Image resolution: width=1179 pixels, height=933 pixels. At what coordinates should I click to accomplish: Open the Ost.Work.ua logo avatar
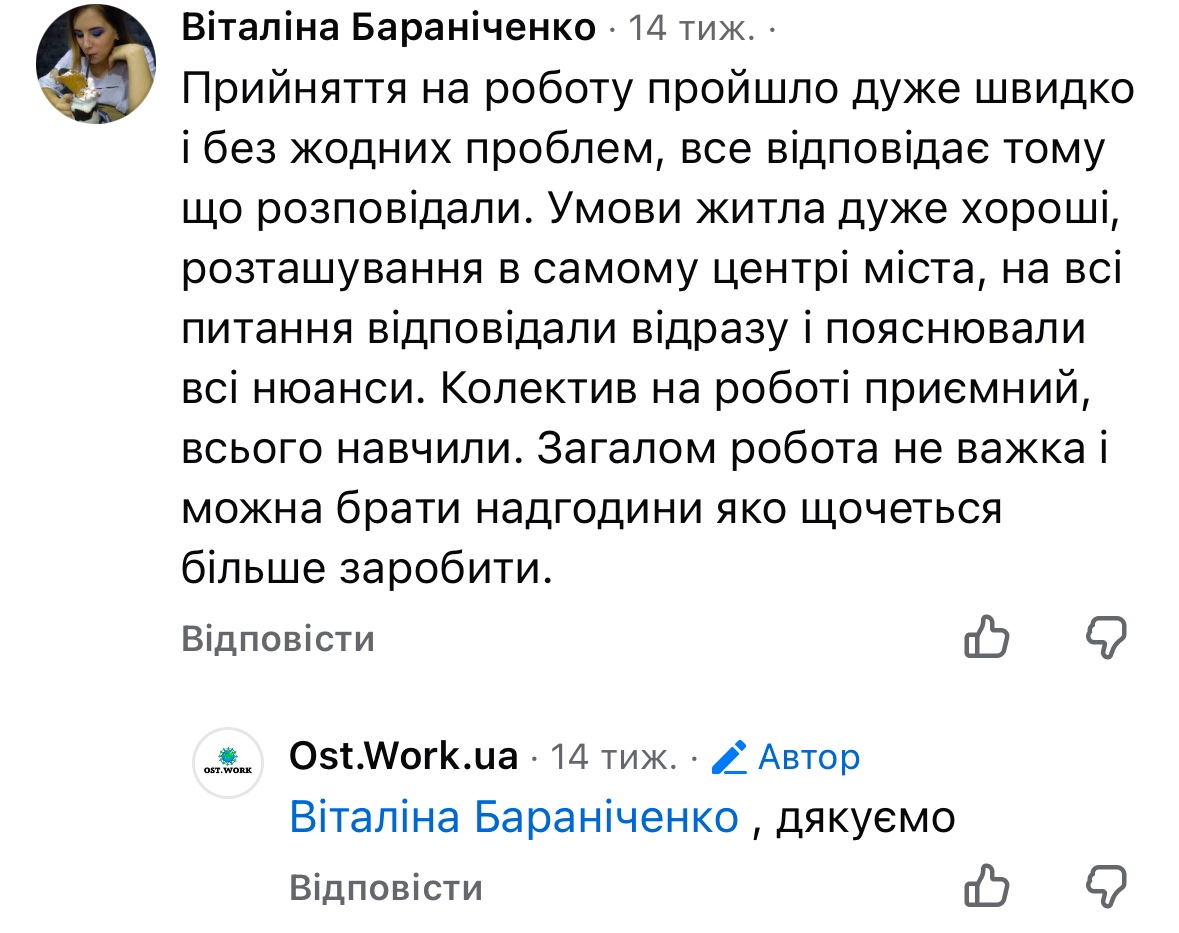[x=226, y=763]
